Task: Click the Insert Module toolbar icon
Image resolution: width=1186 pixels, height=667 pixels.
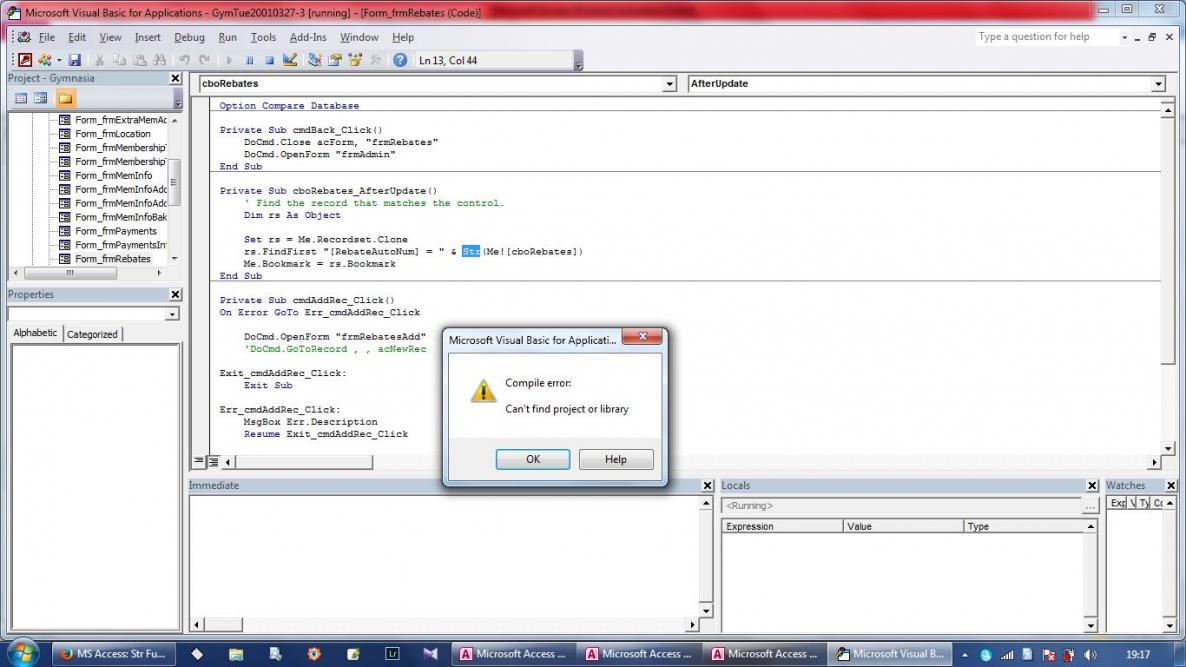Action: (45, 60)
